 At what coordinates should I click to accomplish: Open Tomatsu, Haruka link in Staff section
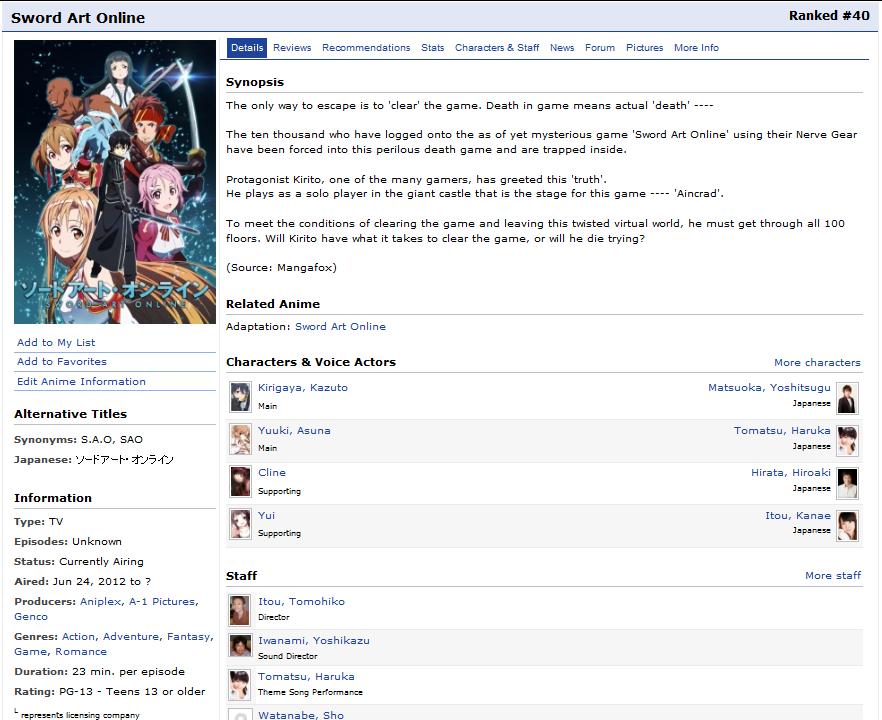point(306,676)
